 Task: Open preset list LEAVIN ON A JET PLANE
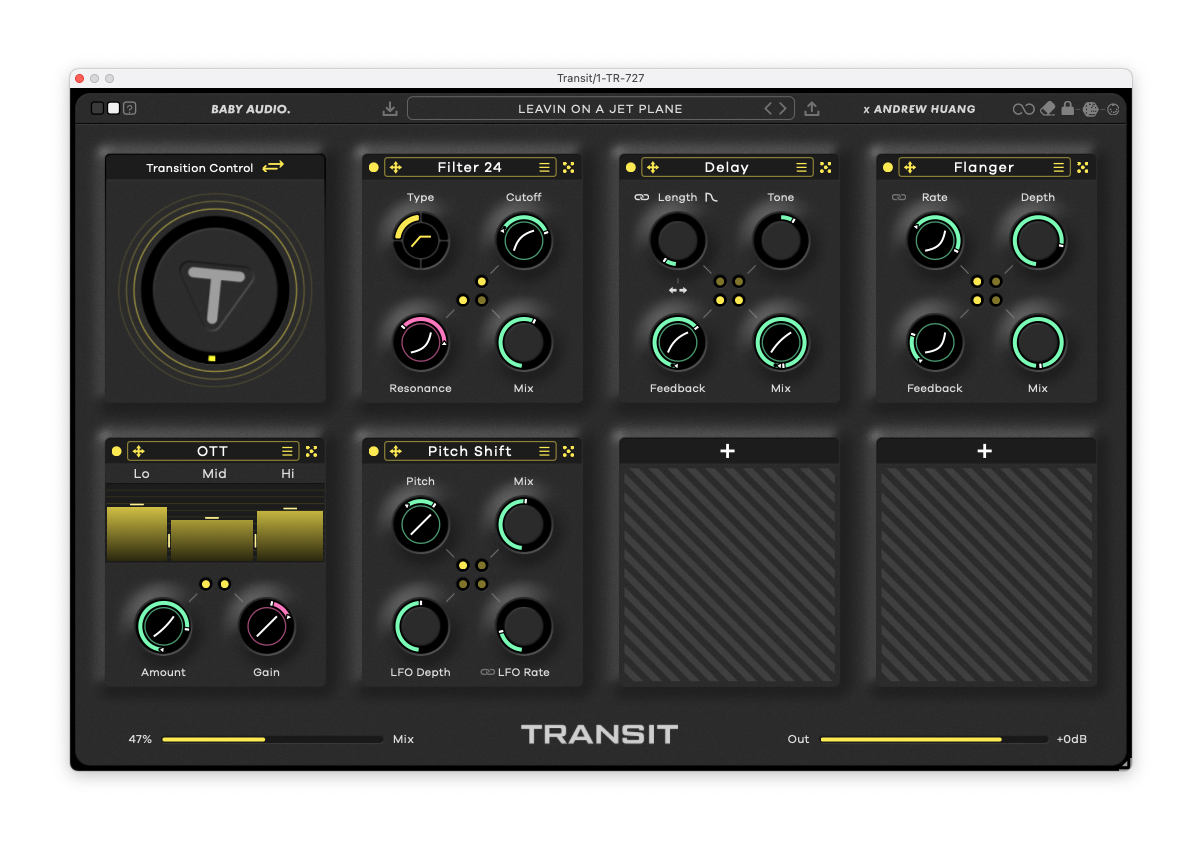tap(600, 109)
